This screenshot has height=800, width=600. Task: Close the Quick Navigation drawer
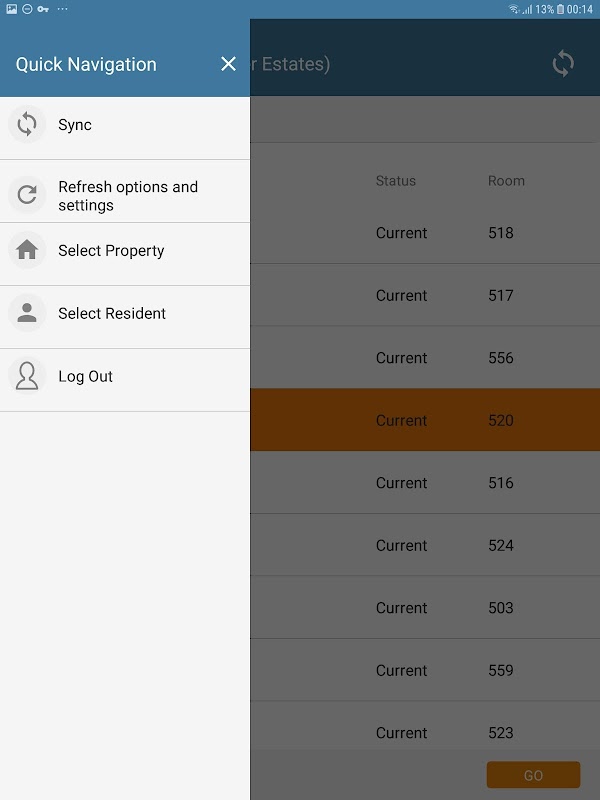pos(228,64)
